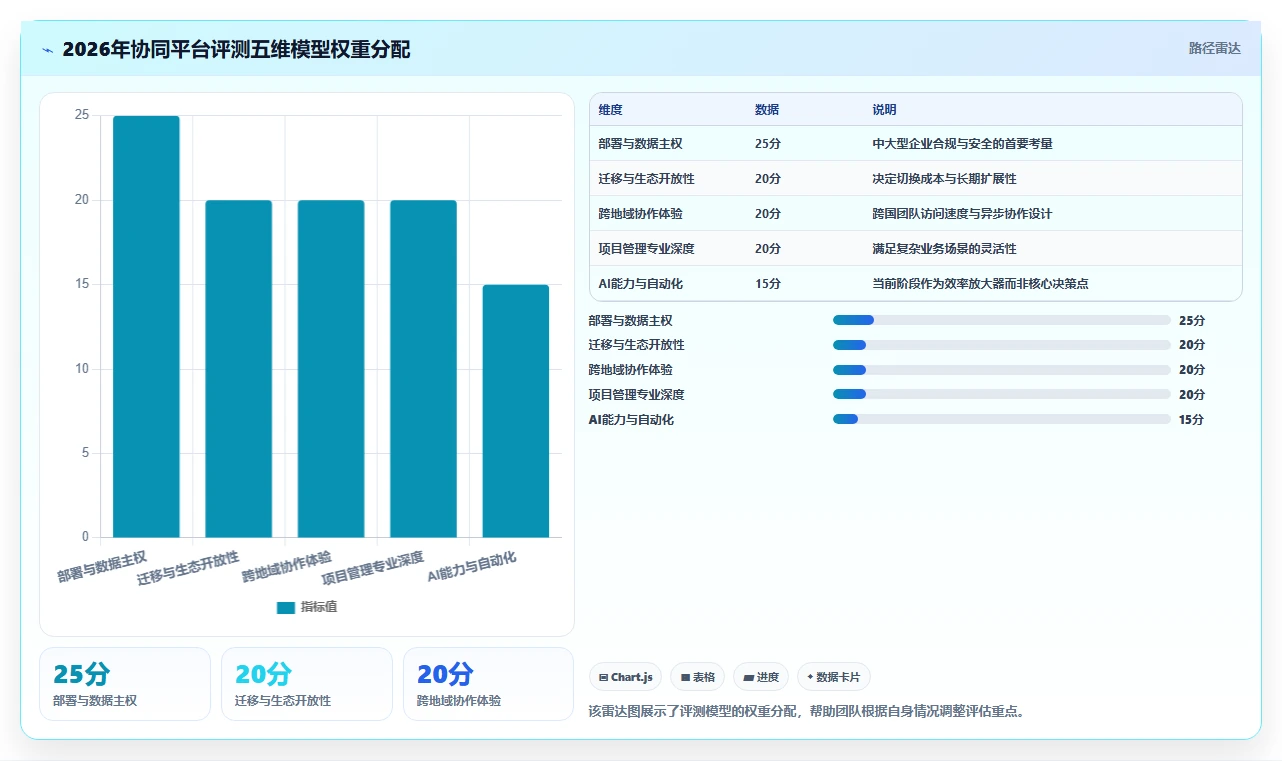The width and height of the screenshot is (1282, 761).
Task: Click the 2026年协同平台评测五维模型权重分配 title
Action: pos(236,50)
